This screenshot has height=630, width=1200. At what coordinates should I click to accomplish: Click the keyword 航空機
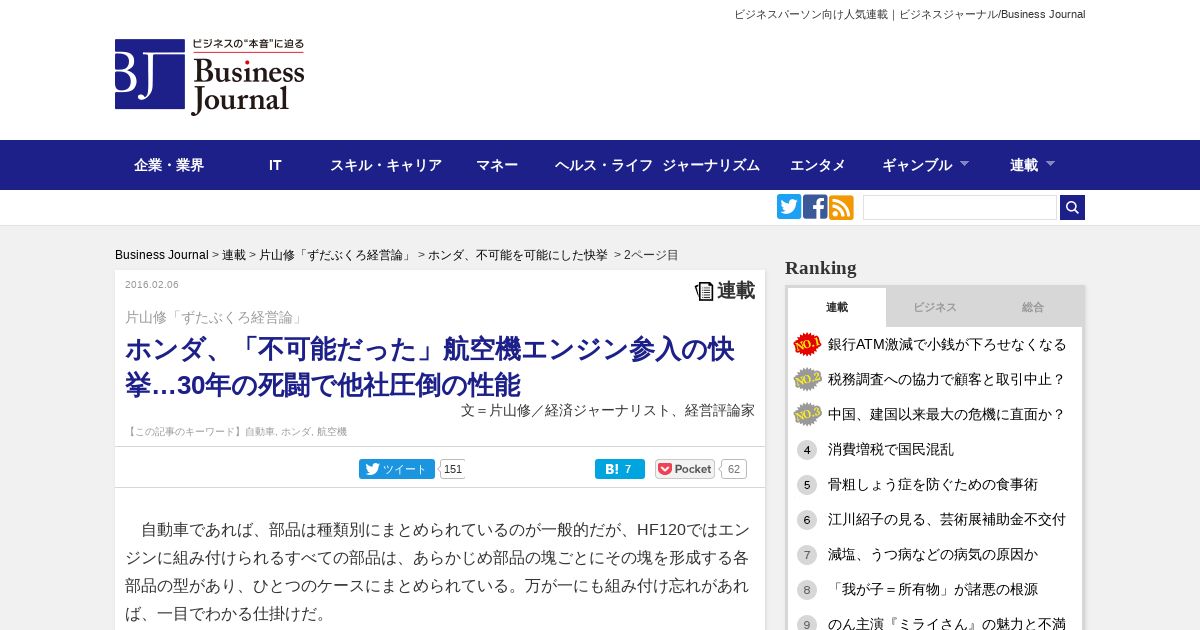332,432
